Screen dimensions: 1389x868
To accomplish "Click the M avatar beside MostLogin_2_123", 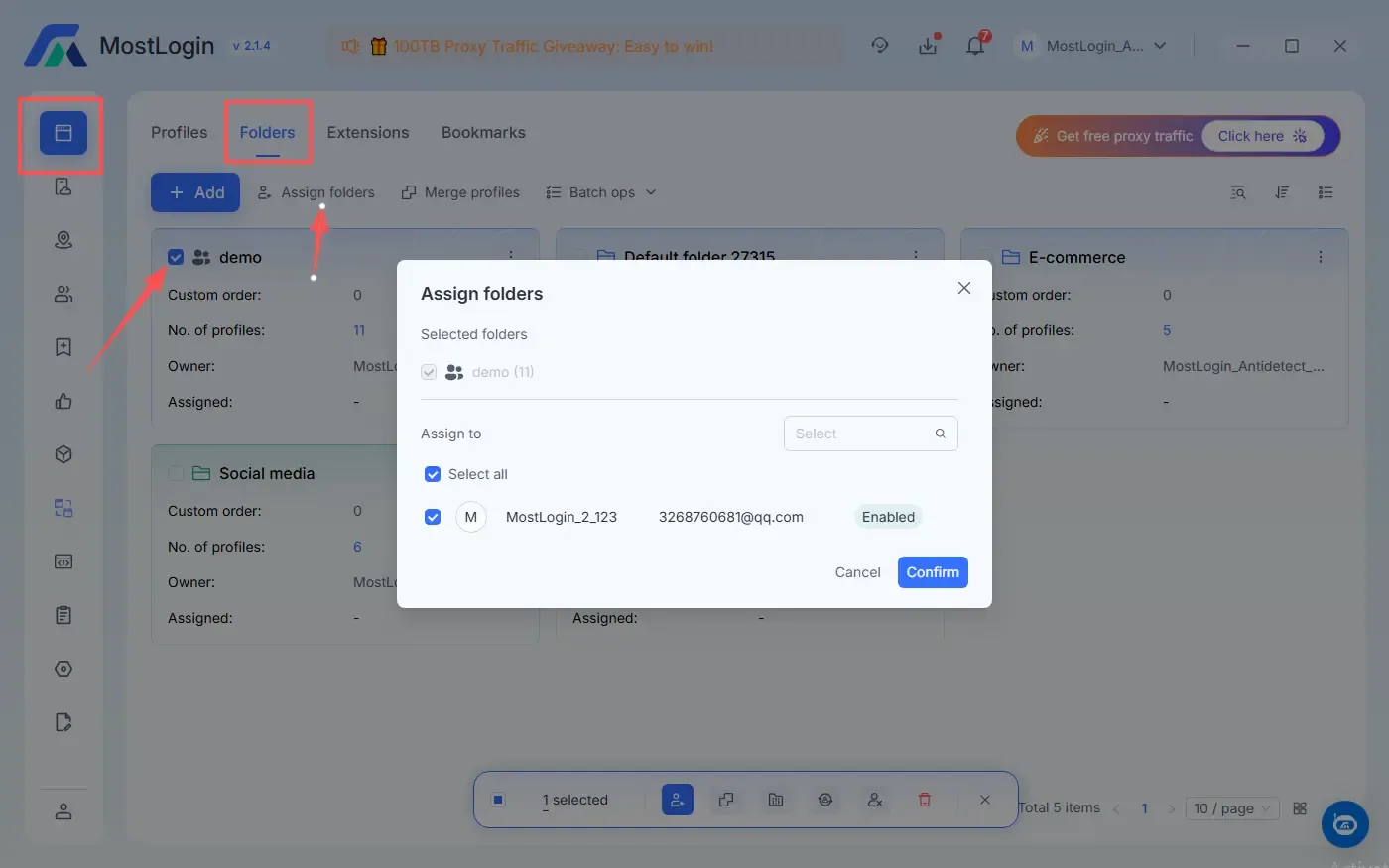I will pos(471,517).
